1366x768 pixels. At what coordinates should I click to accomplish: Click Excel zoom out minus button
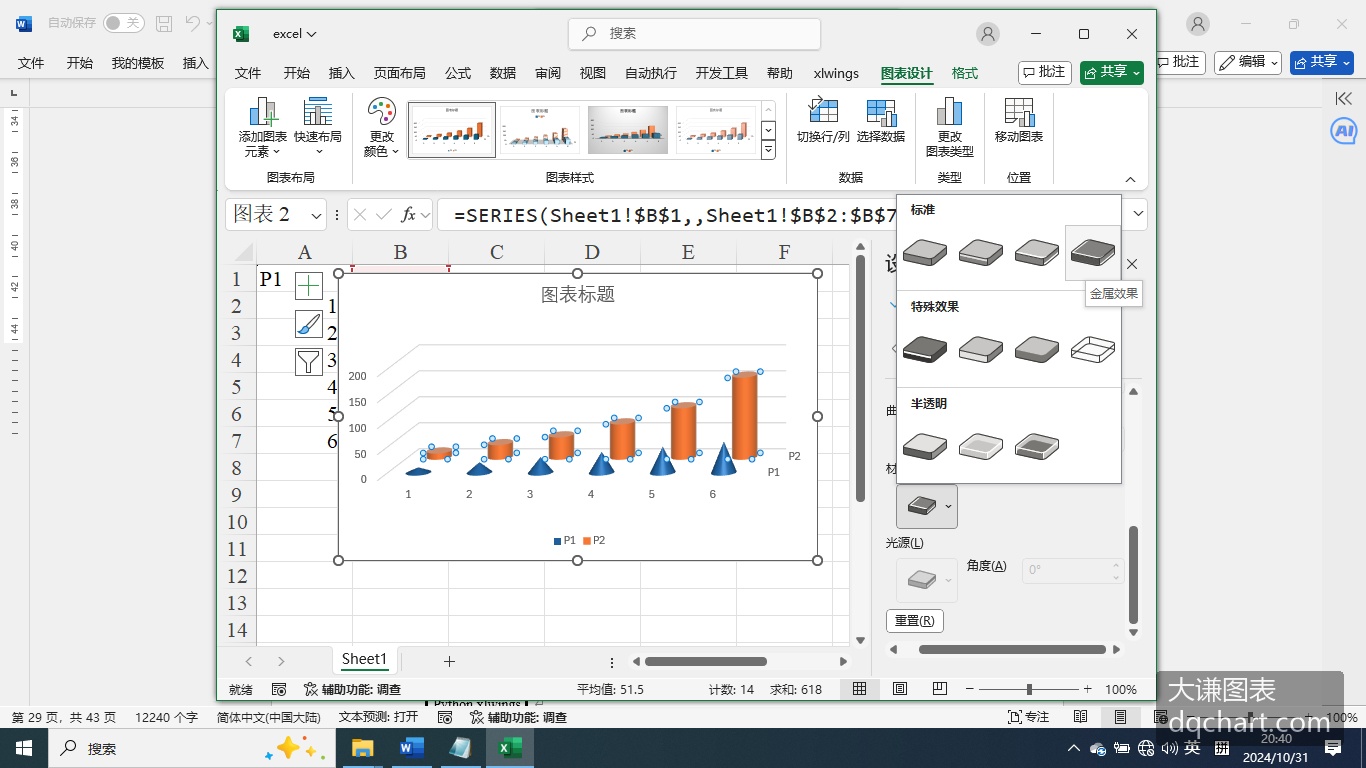969,689
